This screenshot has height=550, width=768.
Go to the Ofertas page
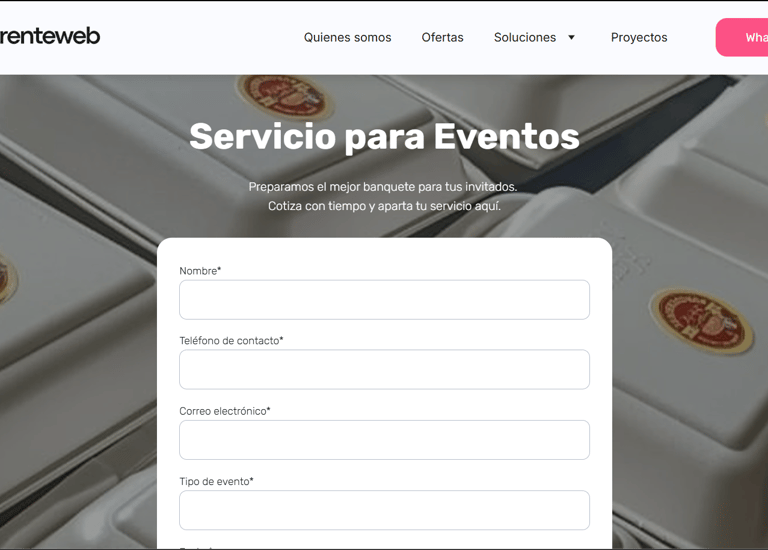[x=442, y=37]
